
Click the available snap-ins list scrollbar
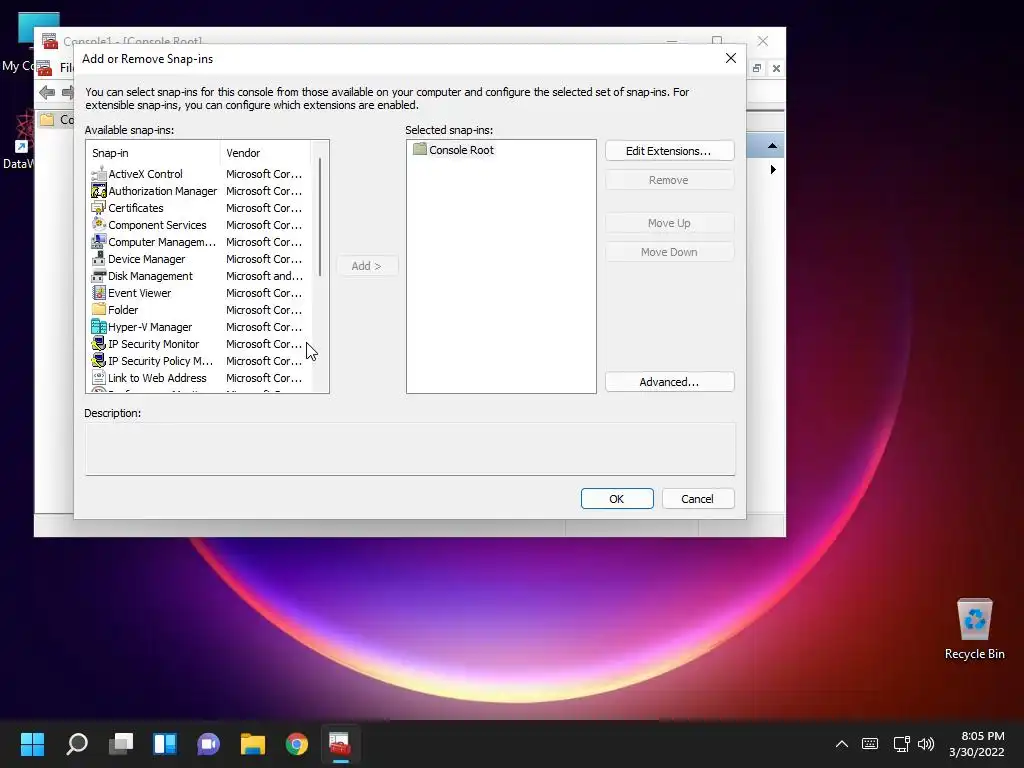click(x=319, y=217)
